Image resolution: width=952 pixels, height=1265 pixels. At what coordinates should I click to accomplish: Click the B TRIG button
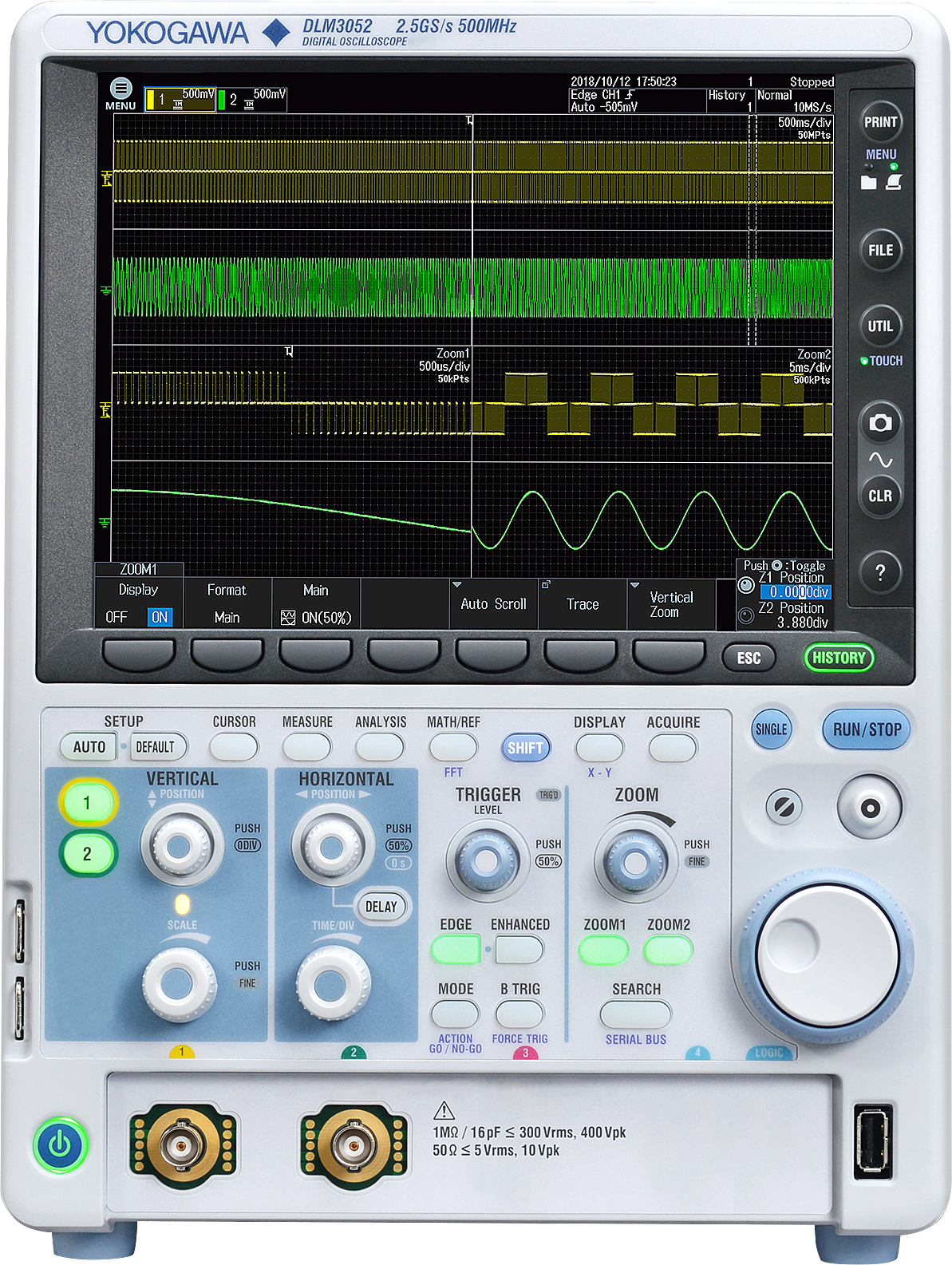pos(519,1014)
